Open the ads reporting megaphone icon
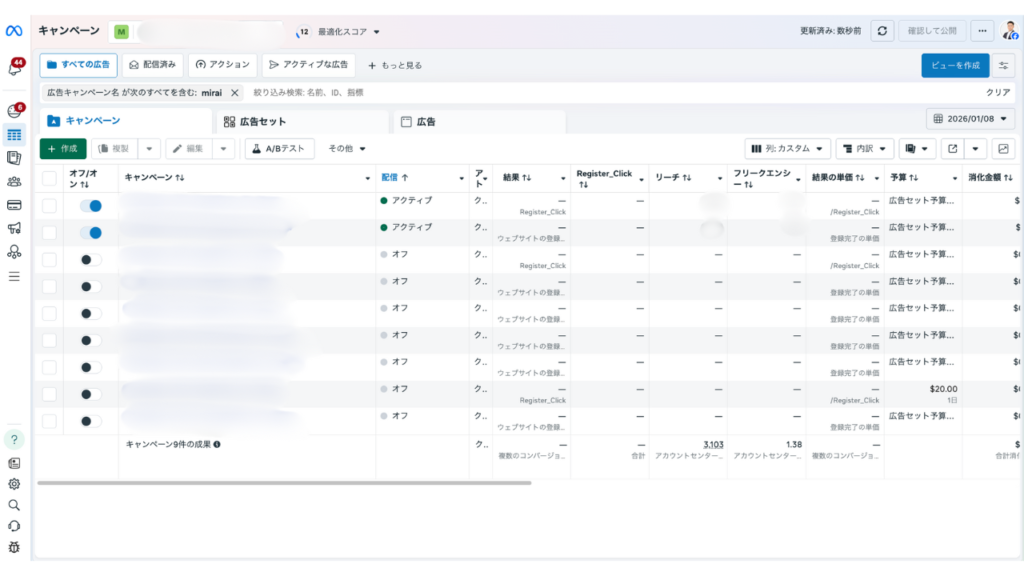The width and height of the screenshot is (1024, 576). tap(13, 225)
